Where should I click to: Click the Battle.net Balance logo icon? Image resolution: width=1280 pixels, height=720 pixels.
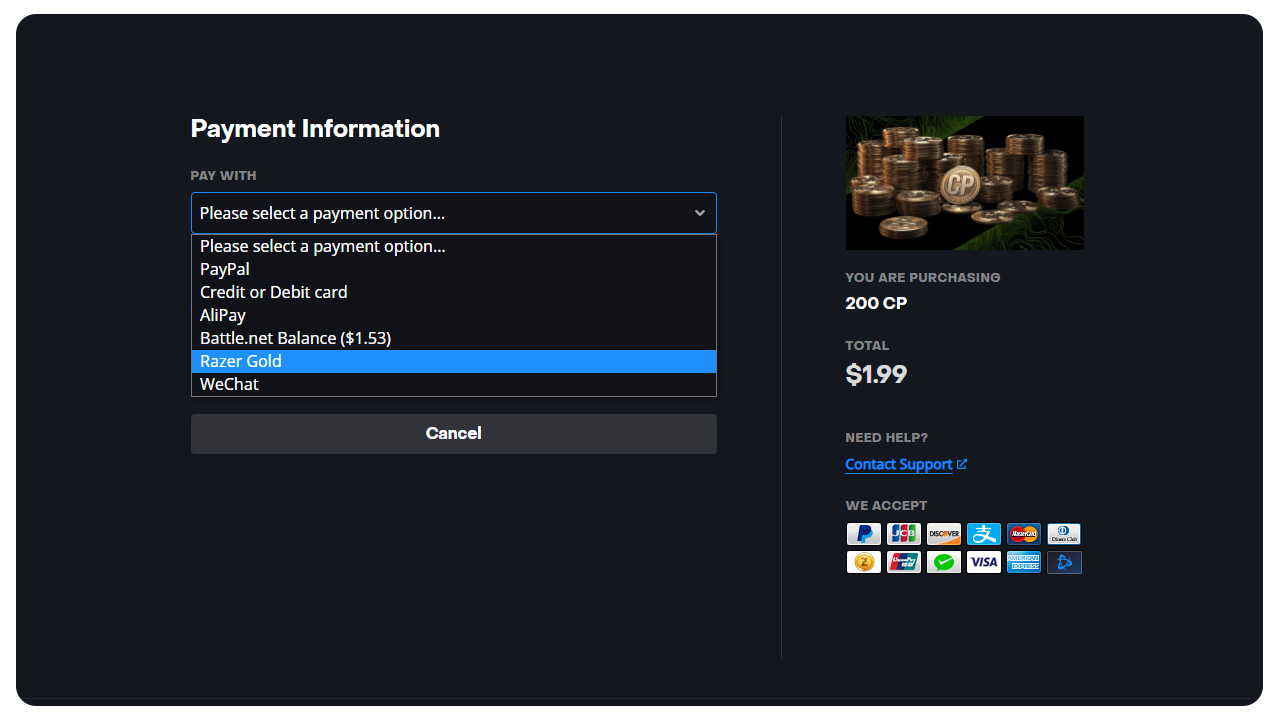point(1064,562)
